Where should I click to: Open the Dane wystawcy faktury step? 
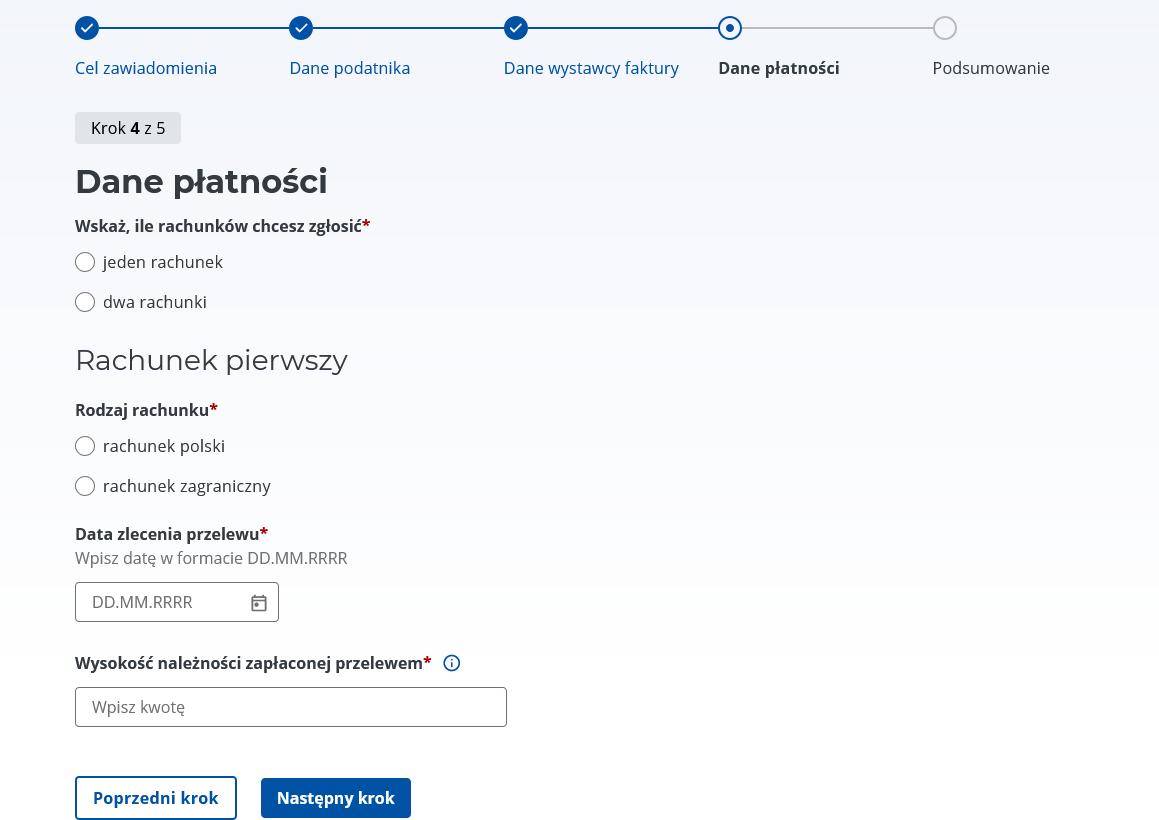pos(591,68)
